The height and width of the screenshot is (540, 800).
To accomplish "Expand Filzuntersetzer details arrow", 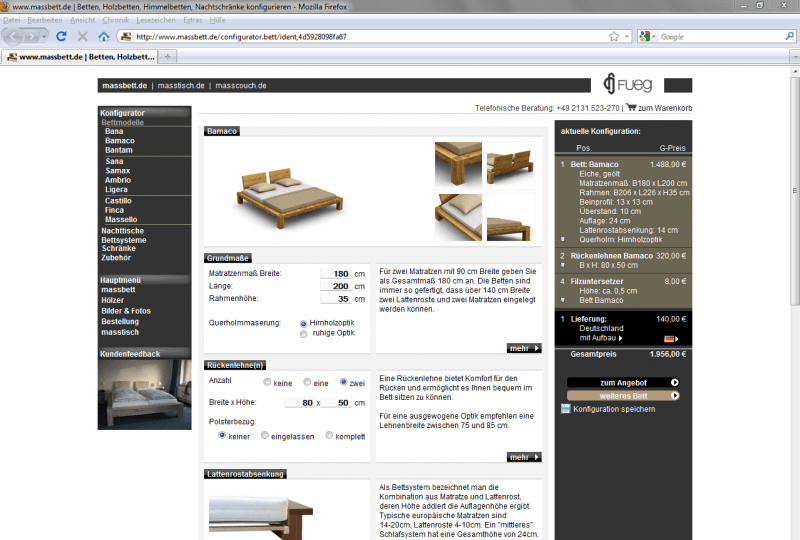I will point(563,300).
